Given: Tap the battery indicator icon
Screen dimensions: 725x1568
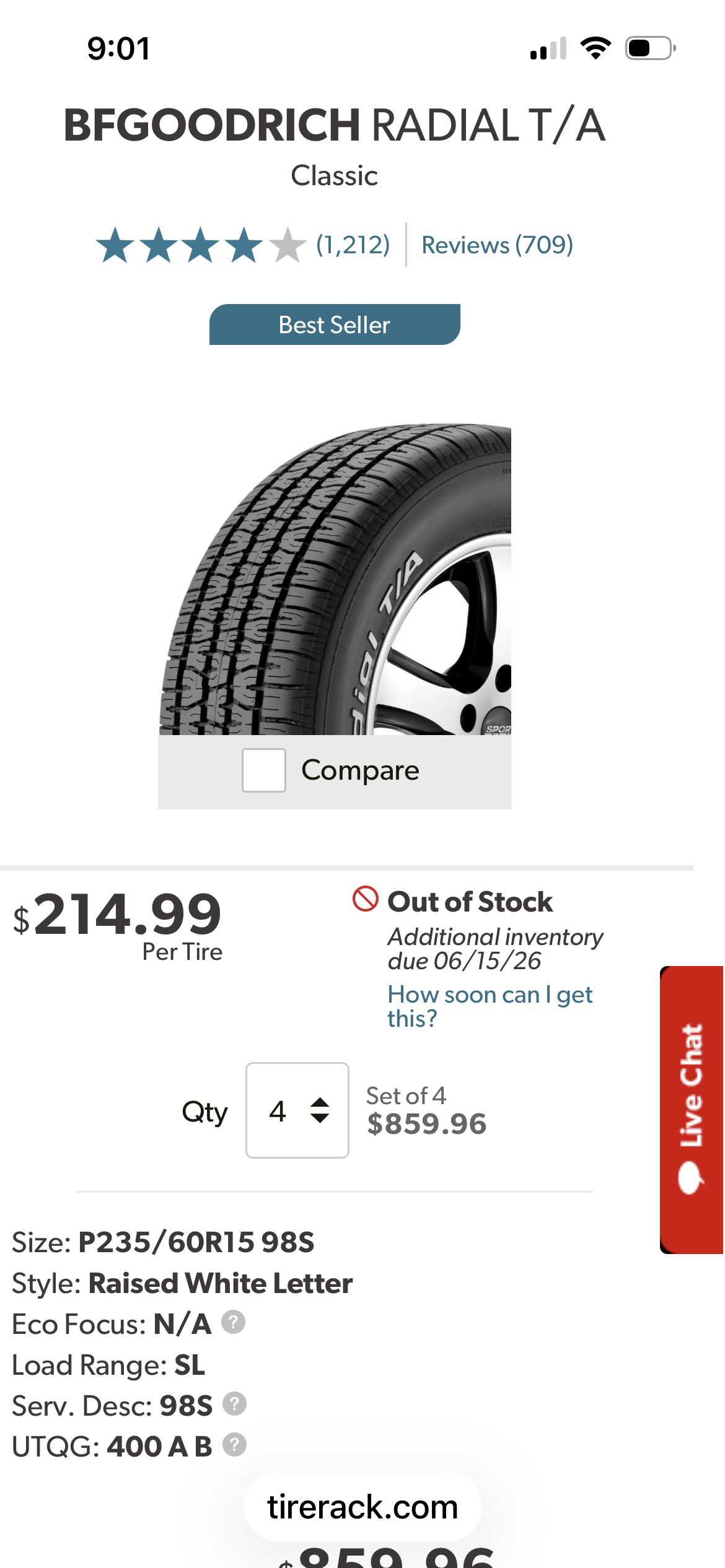Looking at the screenshot, I should pos(650,48).
